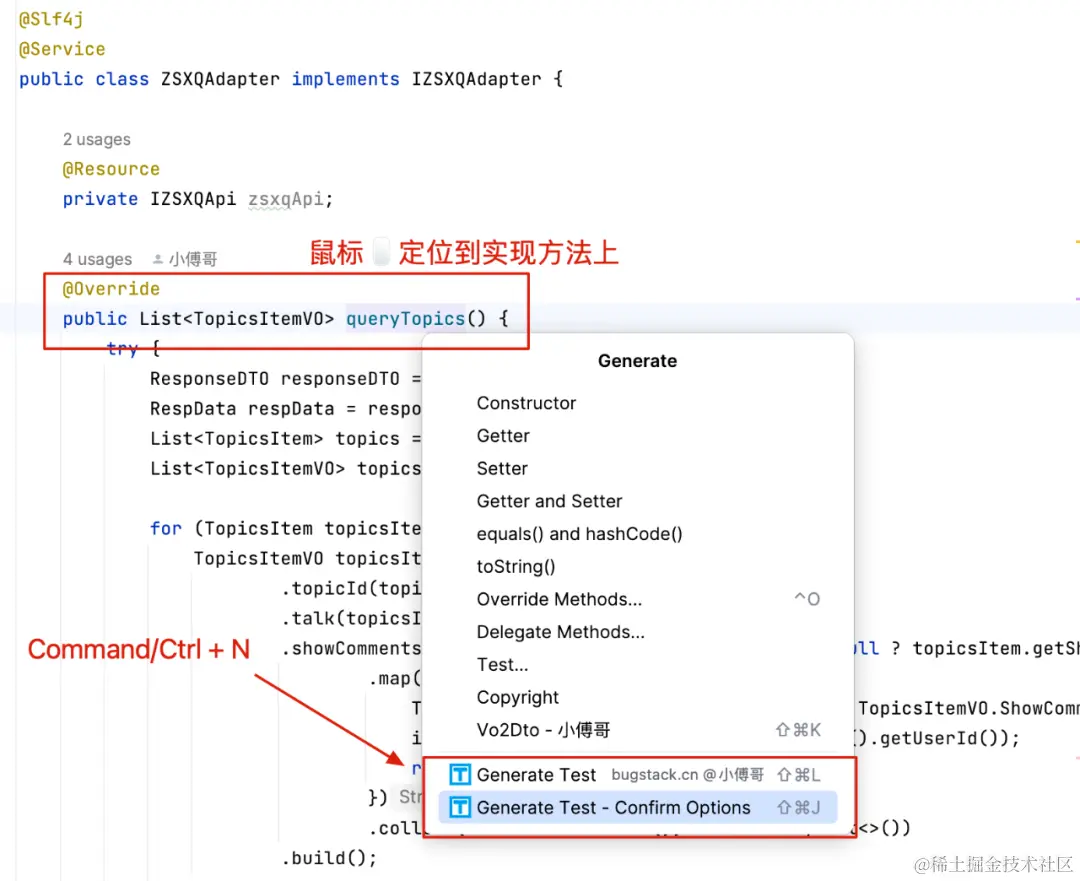Click the author avatar icon beside 小傅哥
The width and height of the screenshot is (1080, 881).
[158, 259]
